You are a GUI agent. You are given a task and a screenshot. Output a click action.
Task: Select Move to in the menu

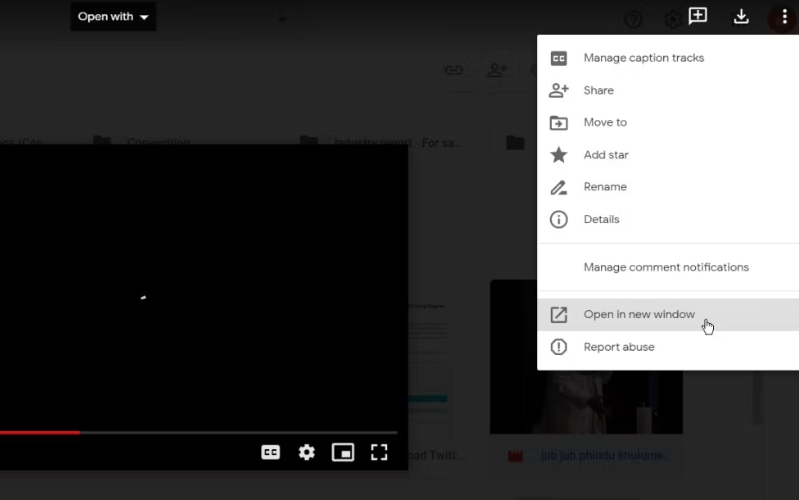click(668, 122)
